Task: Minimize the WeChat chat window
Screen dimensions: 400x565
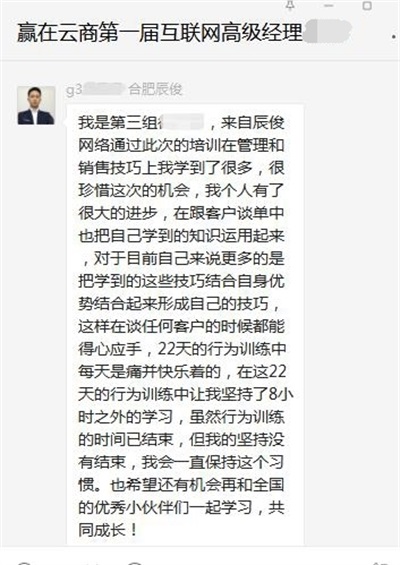Action: point(329,5)
